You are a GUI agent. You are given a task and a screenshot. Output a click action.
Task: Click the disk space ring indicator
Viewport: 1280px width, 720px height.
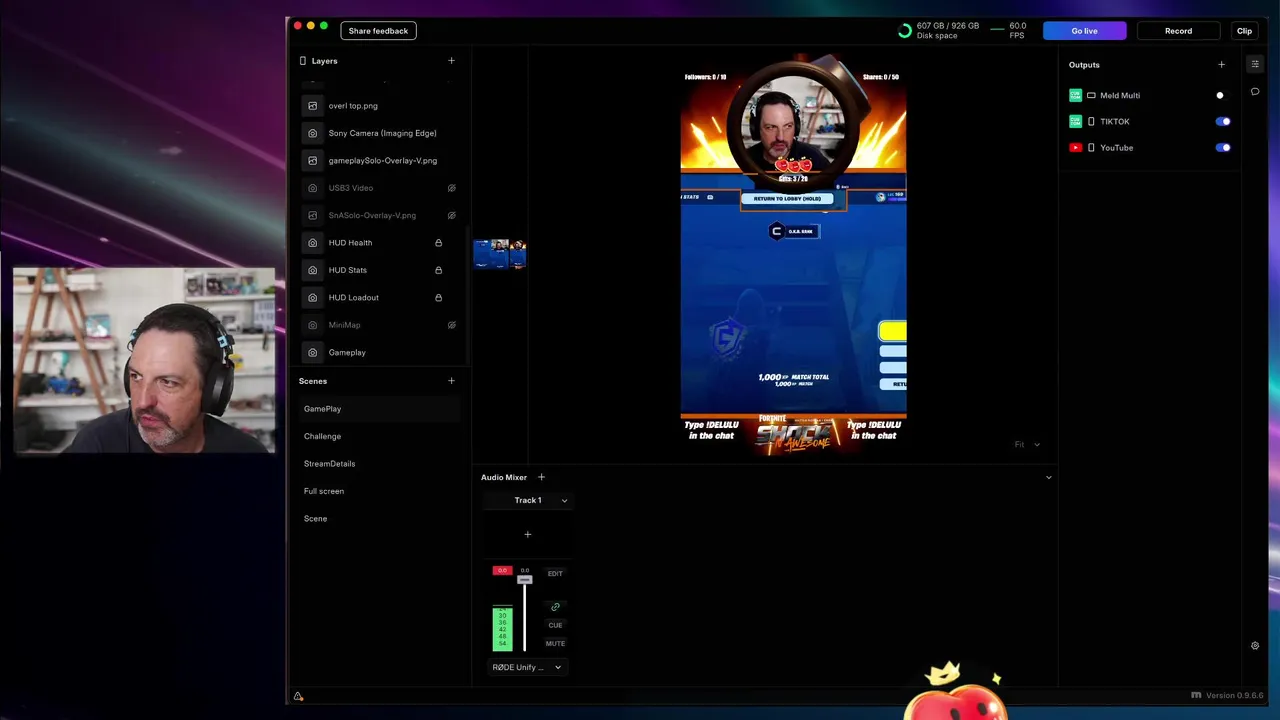click(905, 31)
